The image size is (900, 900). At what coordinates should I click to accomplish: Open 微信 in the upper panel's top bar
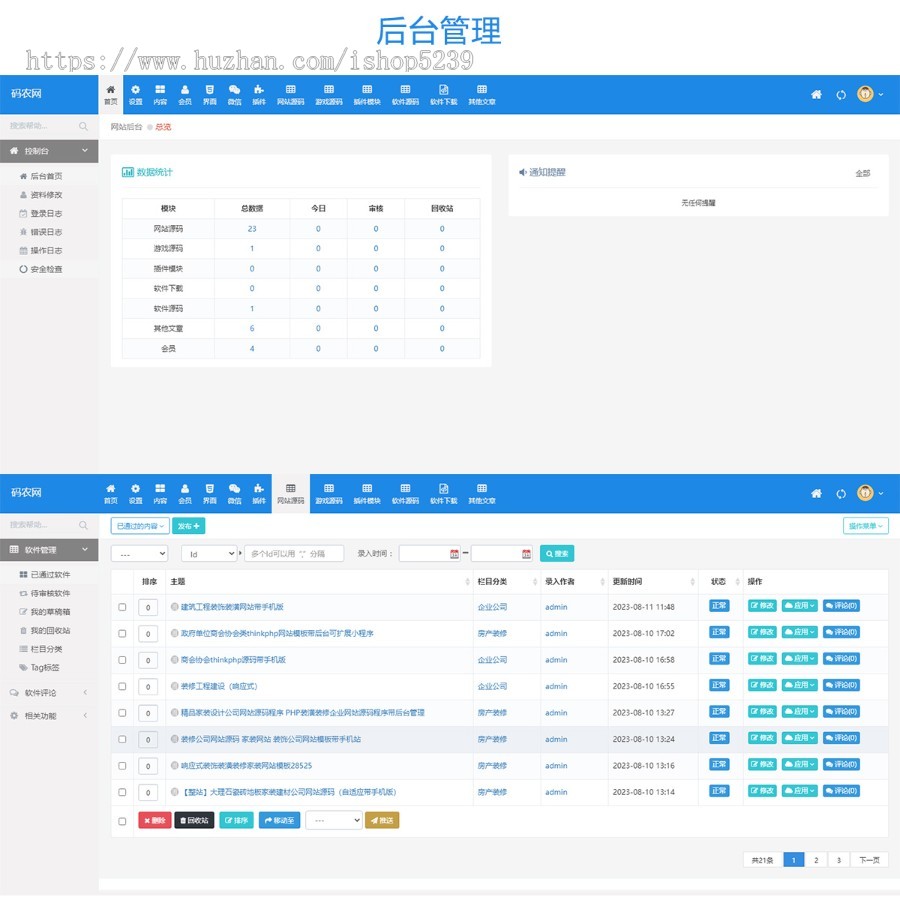(x=234, y=95)
